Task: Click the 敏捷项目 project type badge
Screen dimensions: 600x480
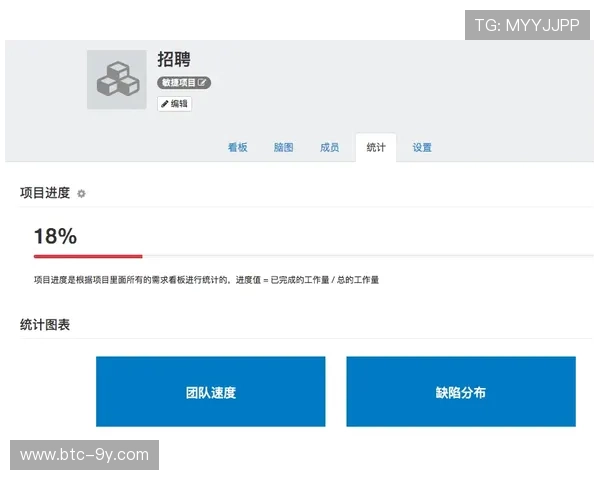Action: [184, 83]
